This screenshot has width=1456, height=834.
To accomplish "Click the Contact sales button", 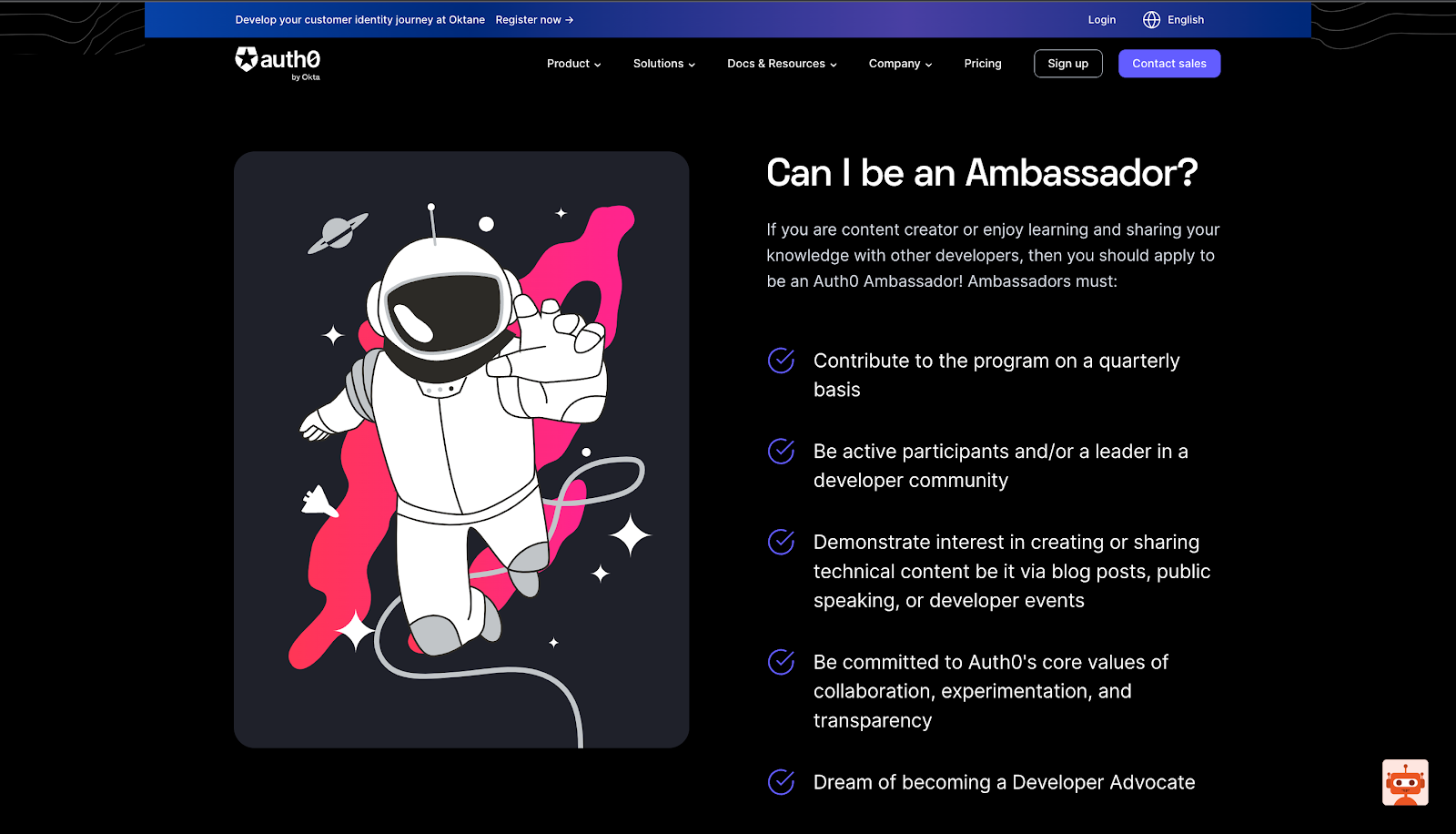I will pos(1168,64).
